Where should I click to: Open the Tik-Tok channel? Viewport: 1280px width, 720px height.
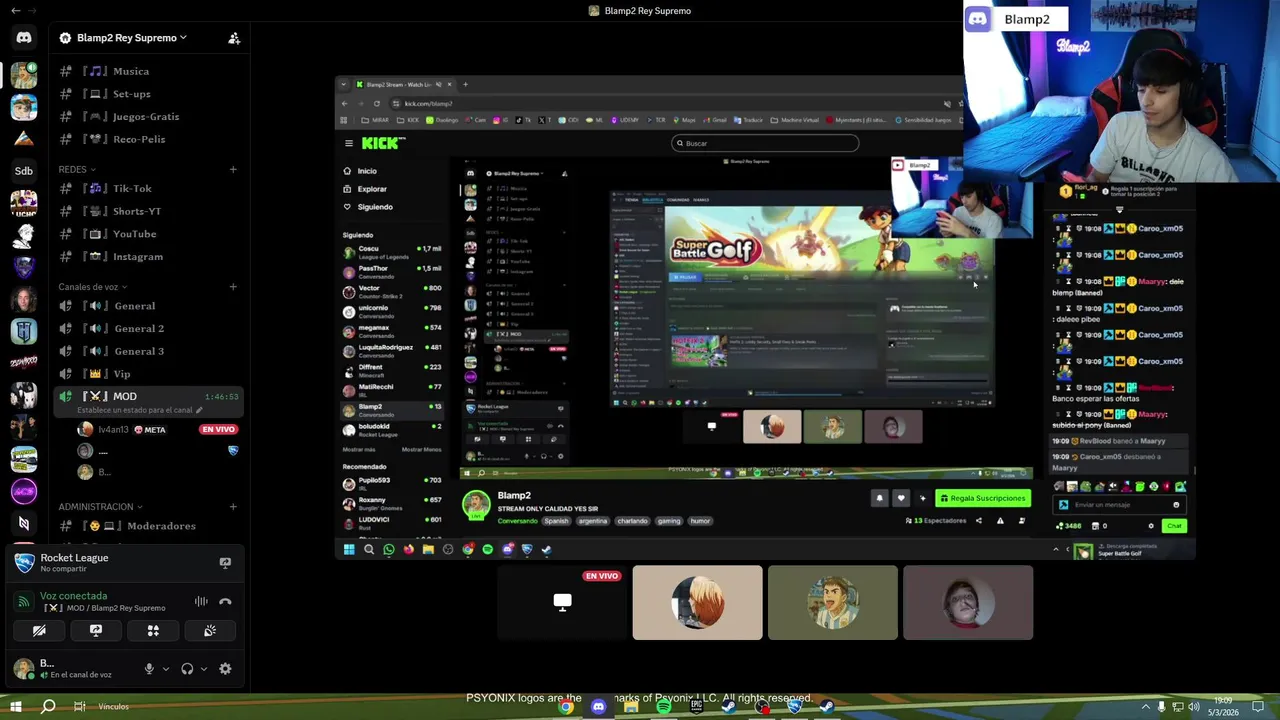[148, 188]
